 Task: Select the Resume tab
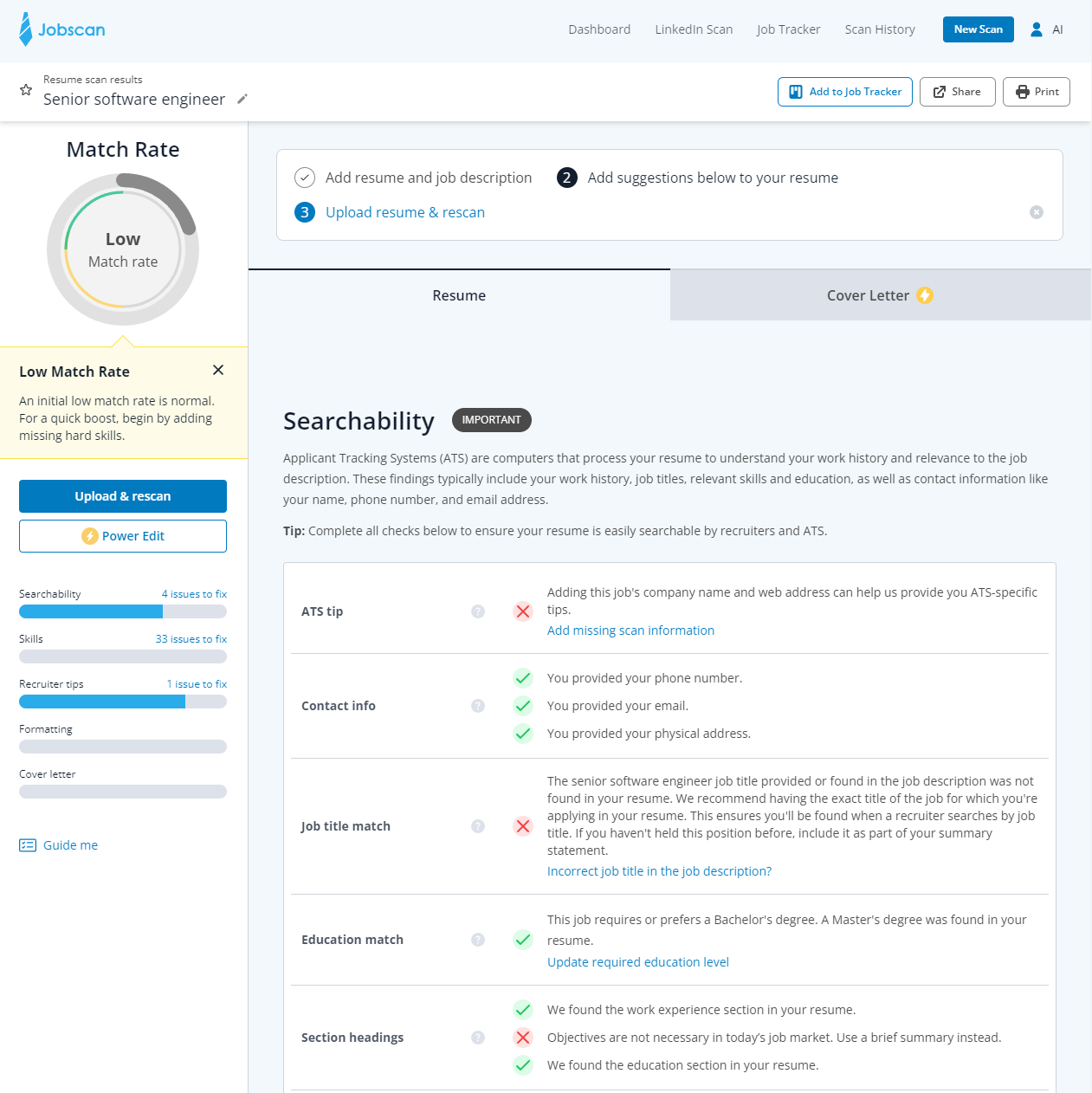click(459, 295)
